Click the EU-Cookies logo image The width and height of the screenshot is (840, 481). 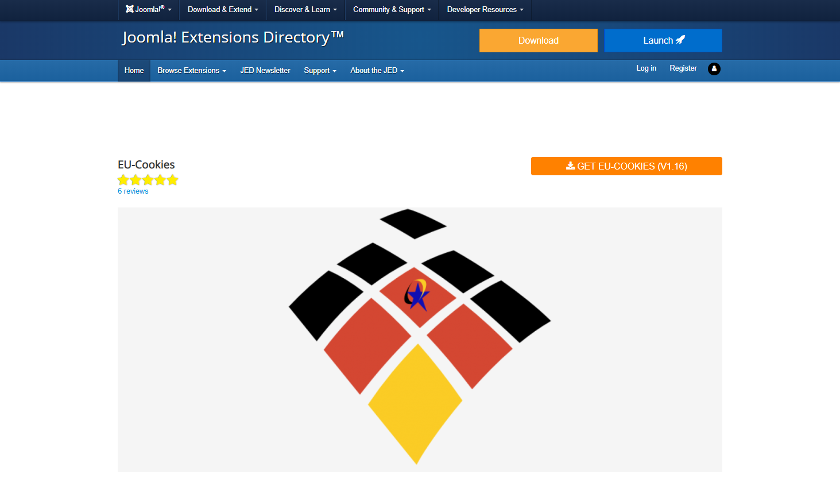pyautogui.click(x=419, y=340)
